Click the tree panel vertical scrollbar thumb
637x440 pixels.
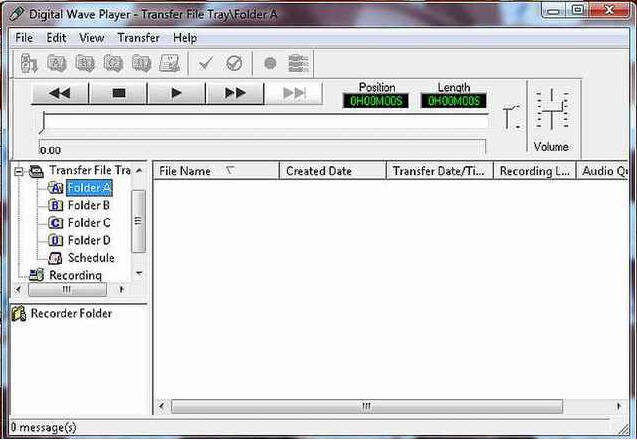(139, 221)
